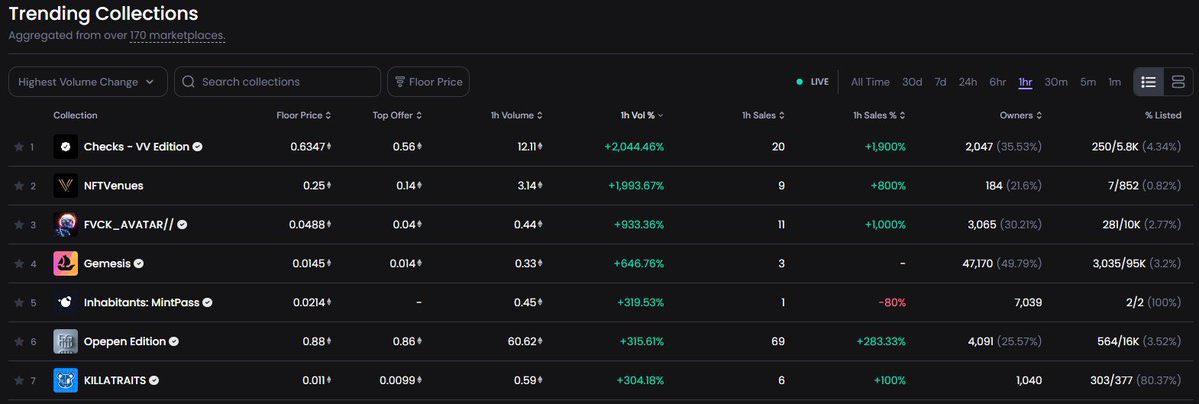This screenshot has width=1199, height=404.
Task: Open the Highest Volume Change dropdown
Action: tap(88, 82)
